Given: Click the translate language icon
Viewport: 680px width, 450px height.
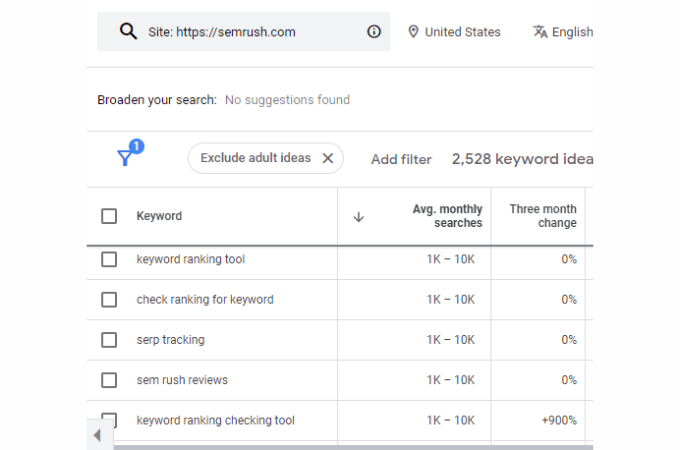Looking at the screenshot, I should [540, 32].
